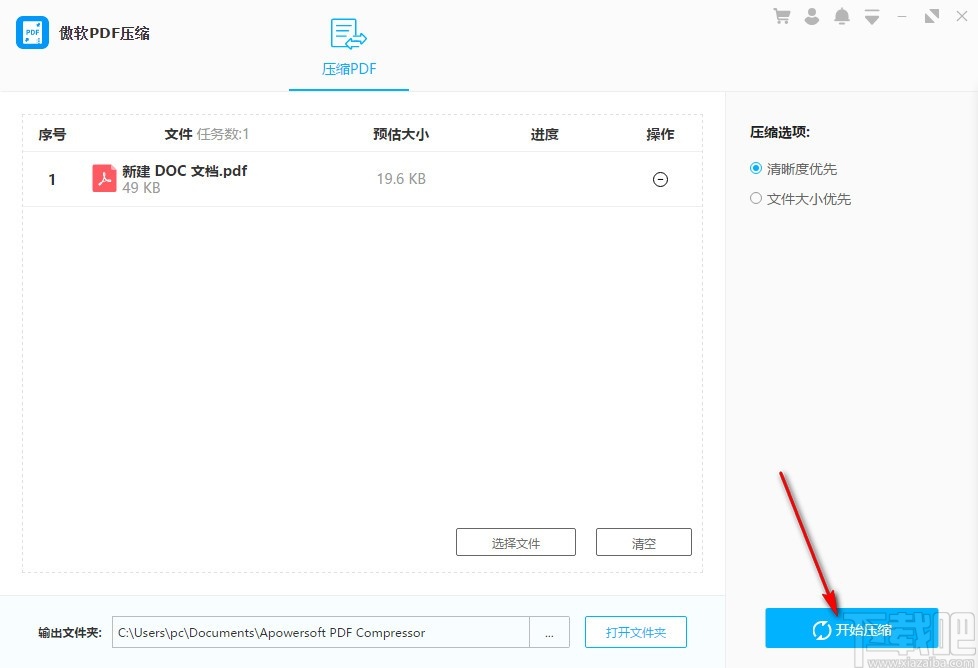Remove the file using the minus icon
978x668 pixels.
point(660,179)
